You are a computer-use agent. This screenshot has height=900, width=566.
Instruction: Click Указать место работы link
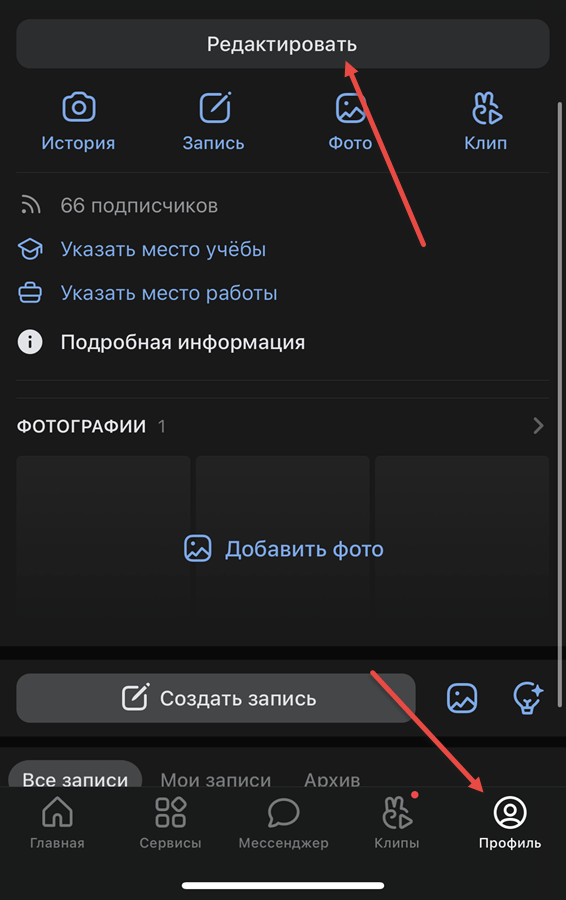tap(169, 293)
